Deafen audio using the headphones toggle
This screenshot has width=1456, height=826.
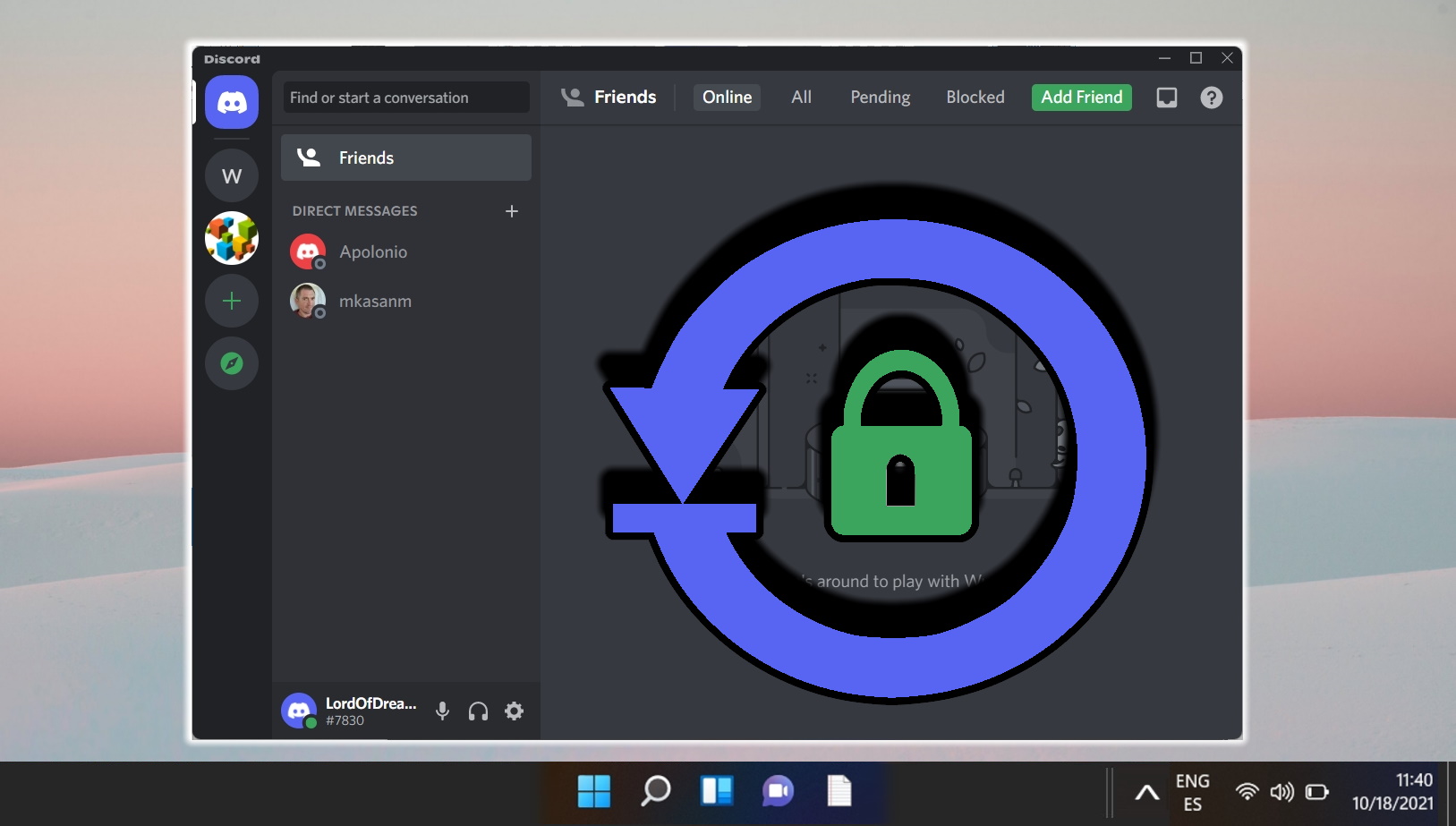pos(479,711)
